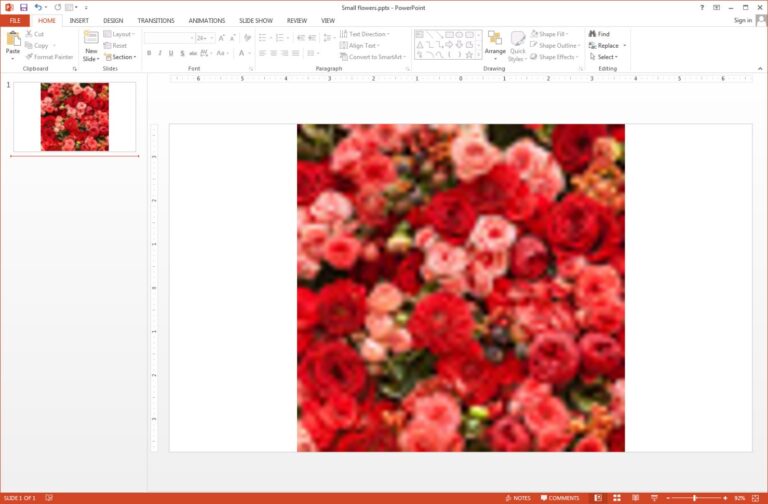Switch to the REVIEW tab

(x=297, y=21)
